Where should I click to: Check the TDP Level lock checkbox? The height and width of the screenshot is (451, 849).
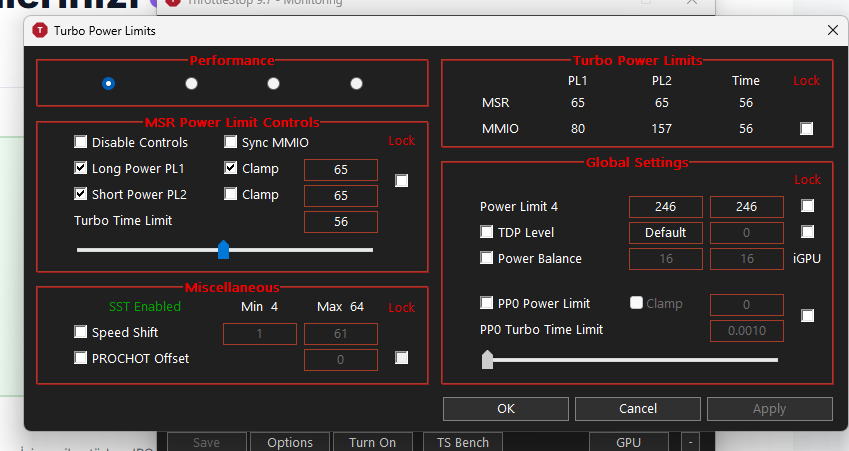pyautogui.click(x=808, y=232)
